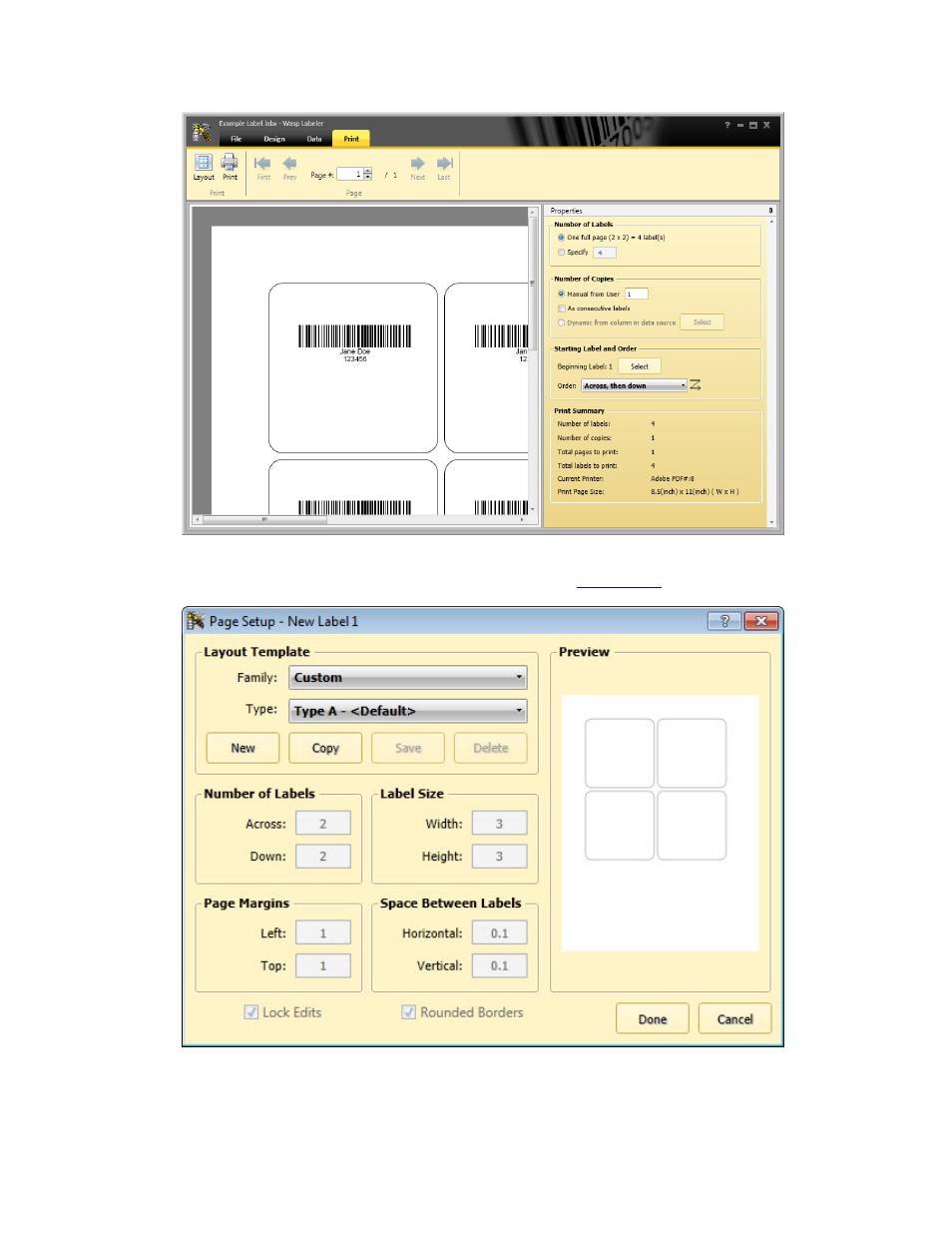
Task: Click the label order zigzag icon
Action: [696, 385]
